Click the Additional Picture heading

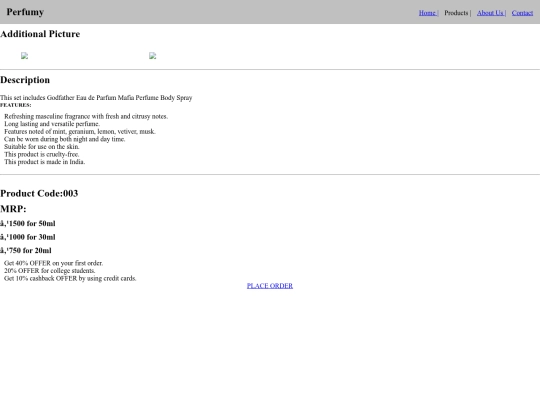click(40, 34)
